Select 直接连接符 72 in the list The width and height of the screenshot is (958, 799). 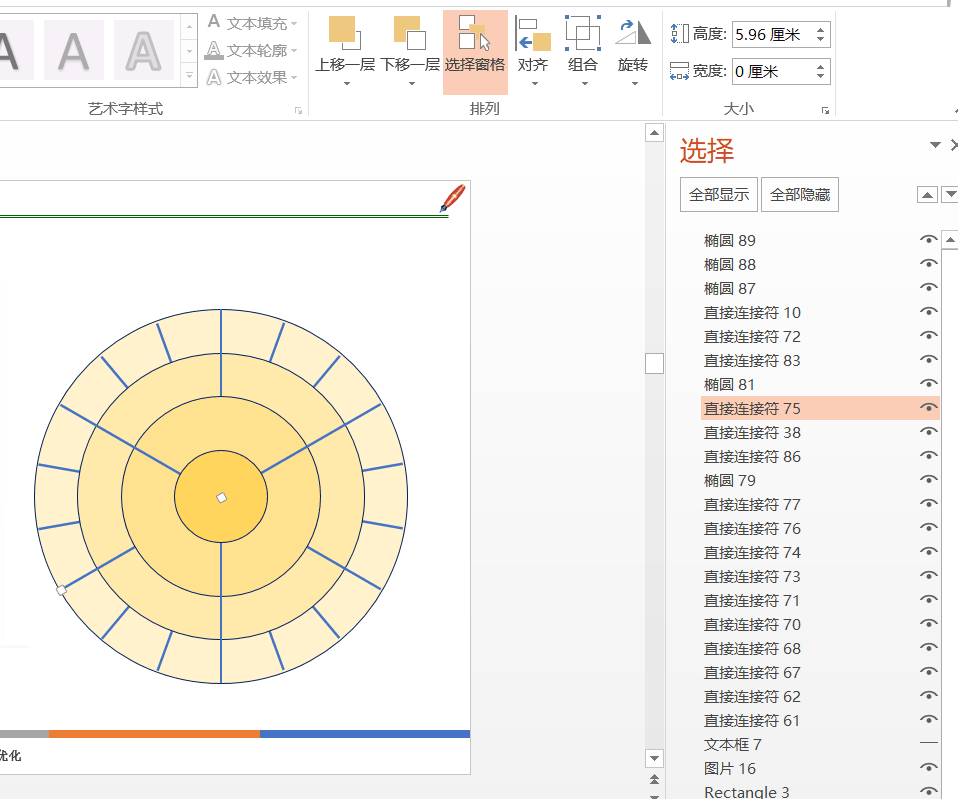click(752, 337)
